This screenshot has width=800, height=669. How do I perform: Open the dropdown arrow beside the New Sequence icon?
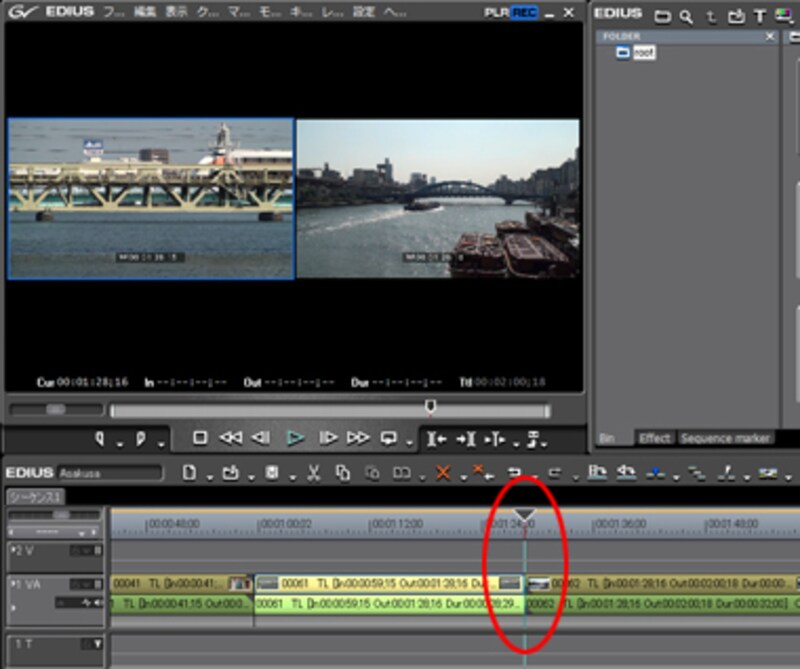(208, 475)
